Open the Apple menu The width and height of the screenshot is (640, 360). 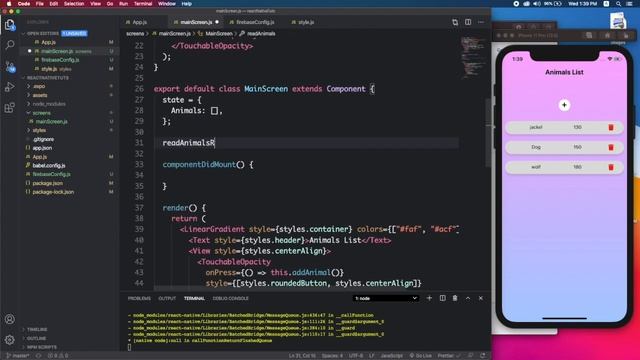click(9, 4)
